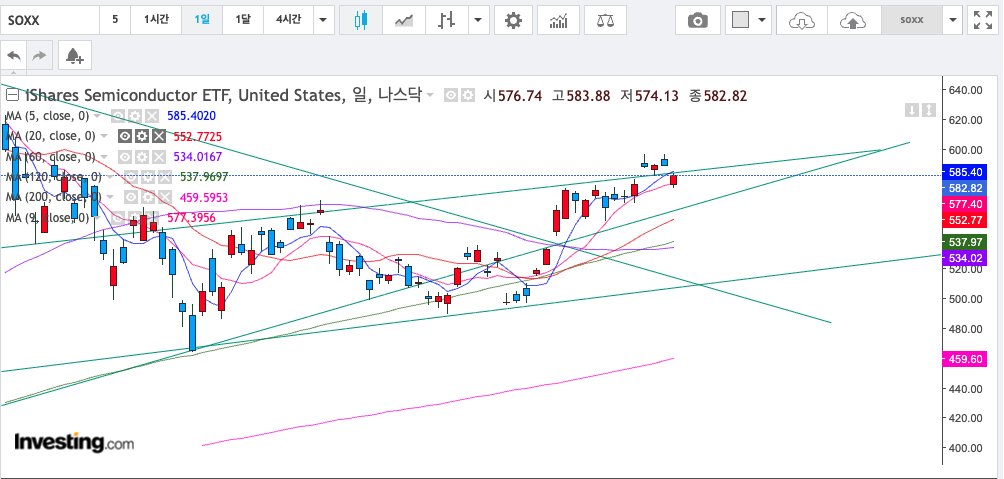Screen dimensions: 1004x479
Task: Remove the MA 60 indicator
Action: 157,157
